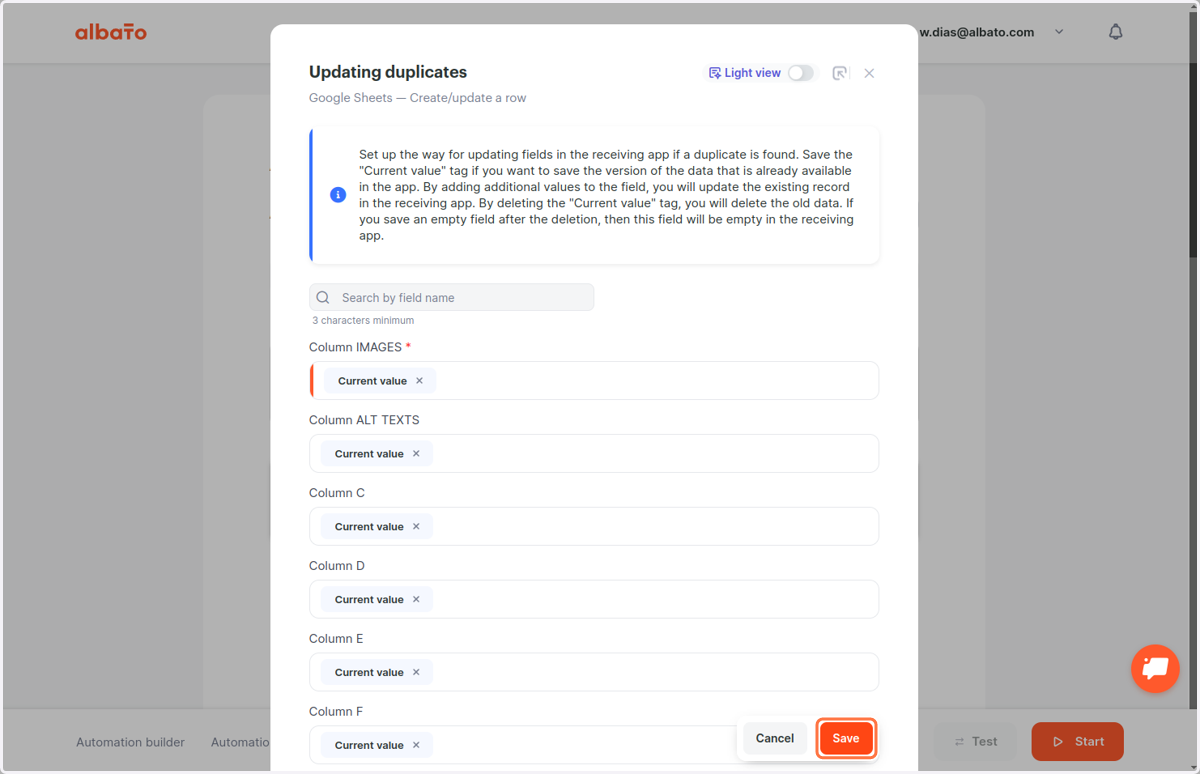Image resolution: width=1200 pixels, height=774 pixels.
Task: Click the Test button
Action: tap(975, 742)
